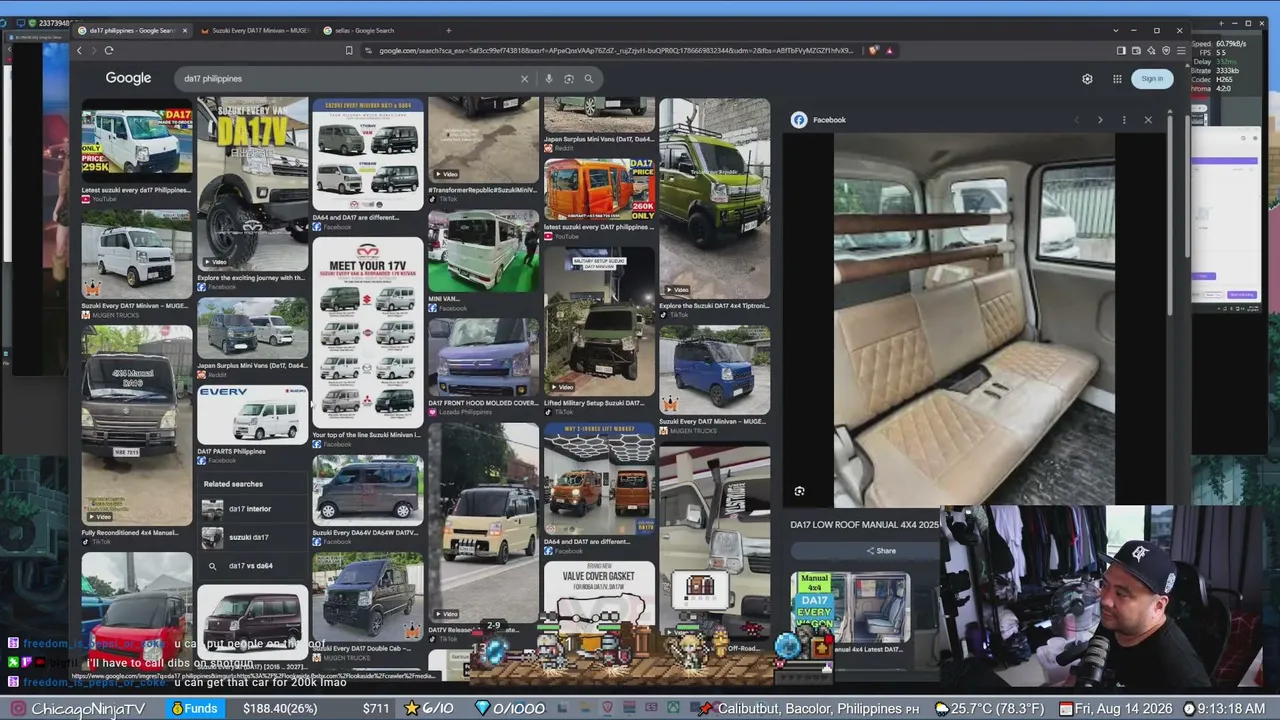Open a new browser tab
Screen dimensions: 1280x720
pos(448,30)
